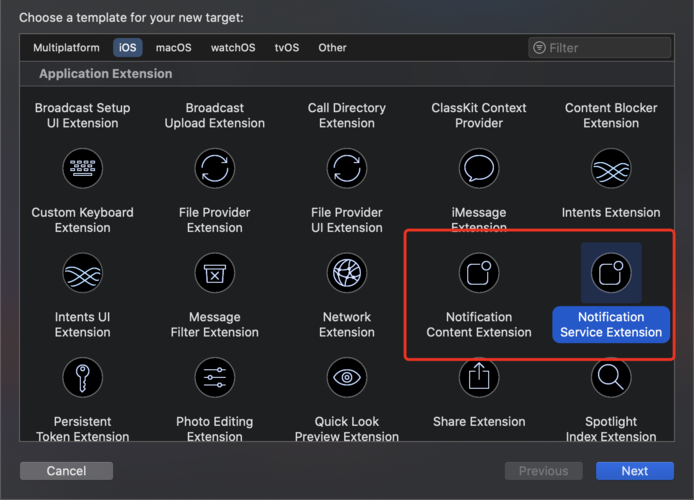Pick the iMessage Extension speech bubble icon
Image resolution: width=694 pixels, height=500 pixels.
pos(479,169)
